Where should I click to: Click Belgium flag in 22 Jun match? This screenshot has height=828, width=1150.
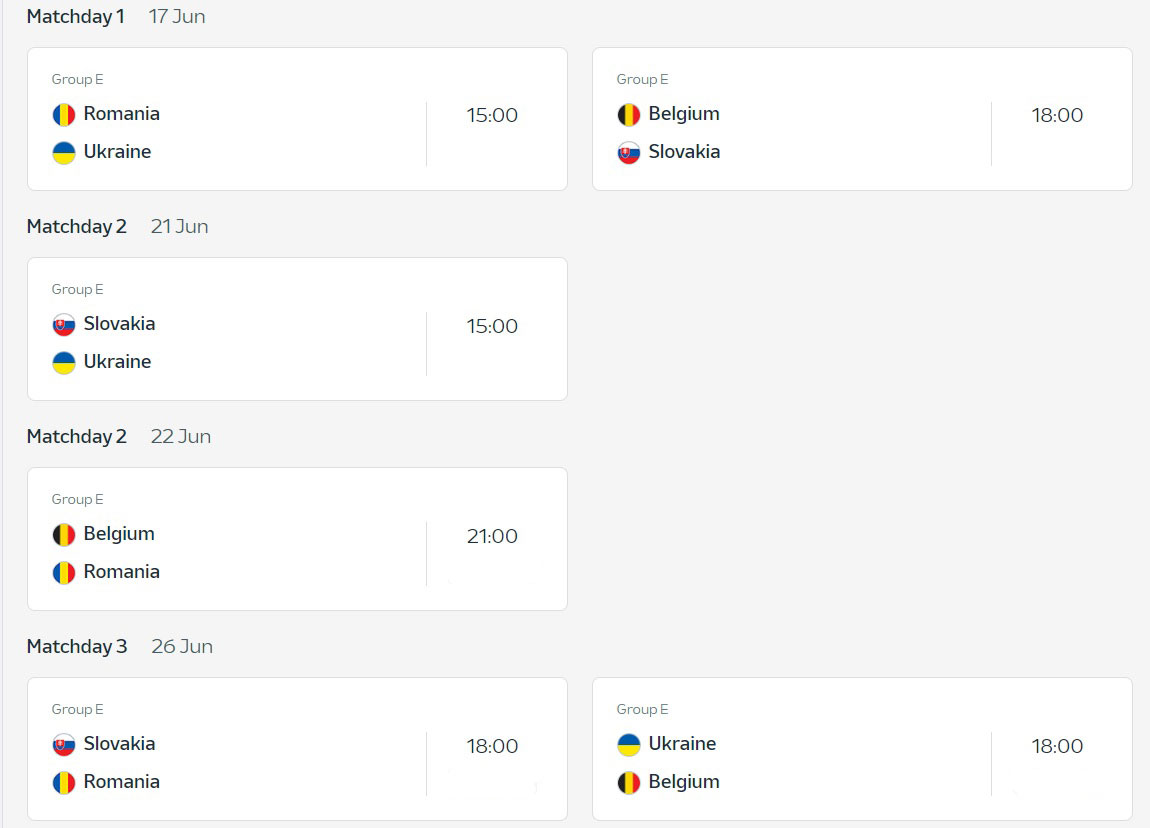tap(64, 535)
